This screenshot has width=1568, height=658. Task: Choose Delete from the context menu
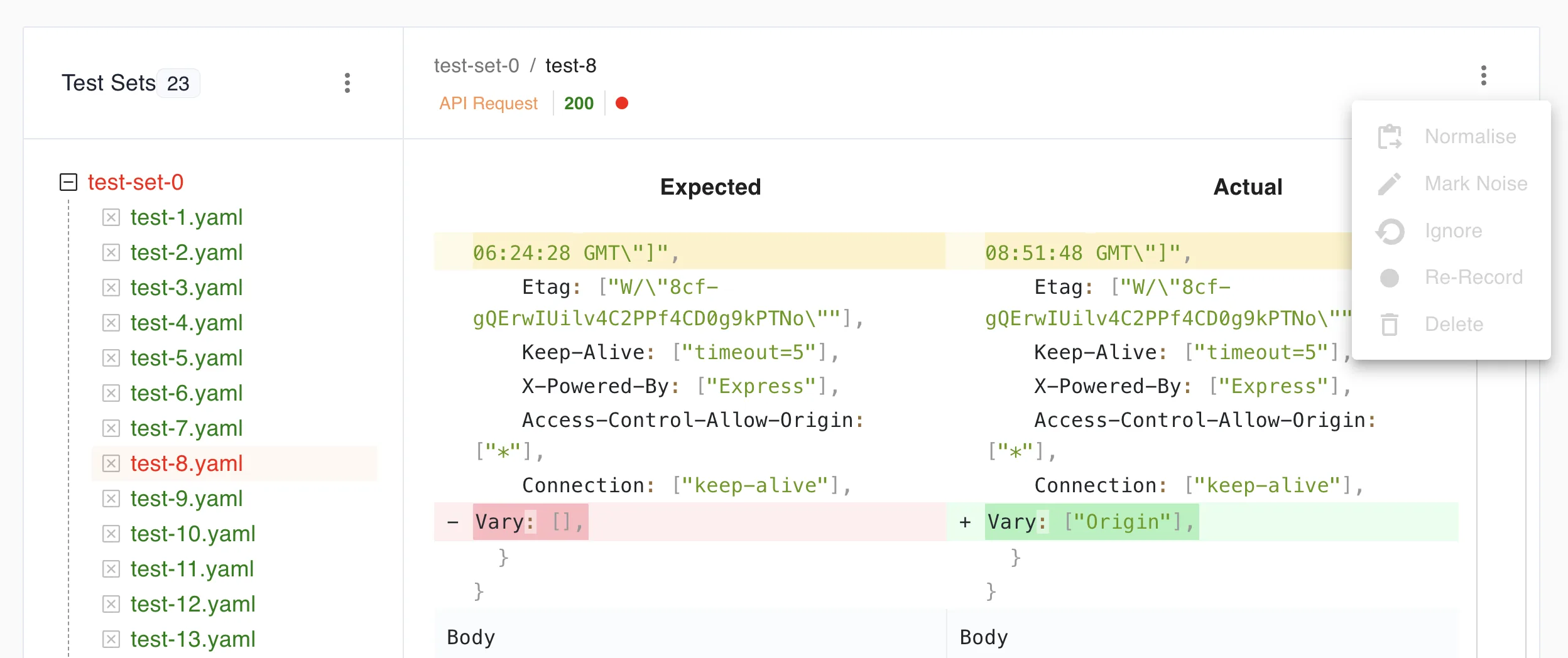tap(1451, 324)
